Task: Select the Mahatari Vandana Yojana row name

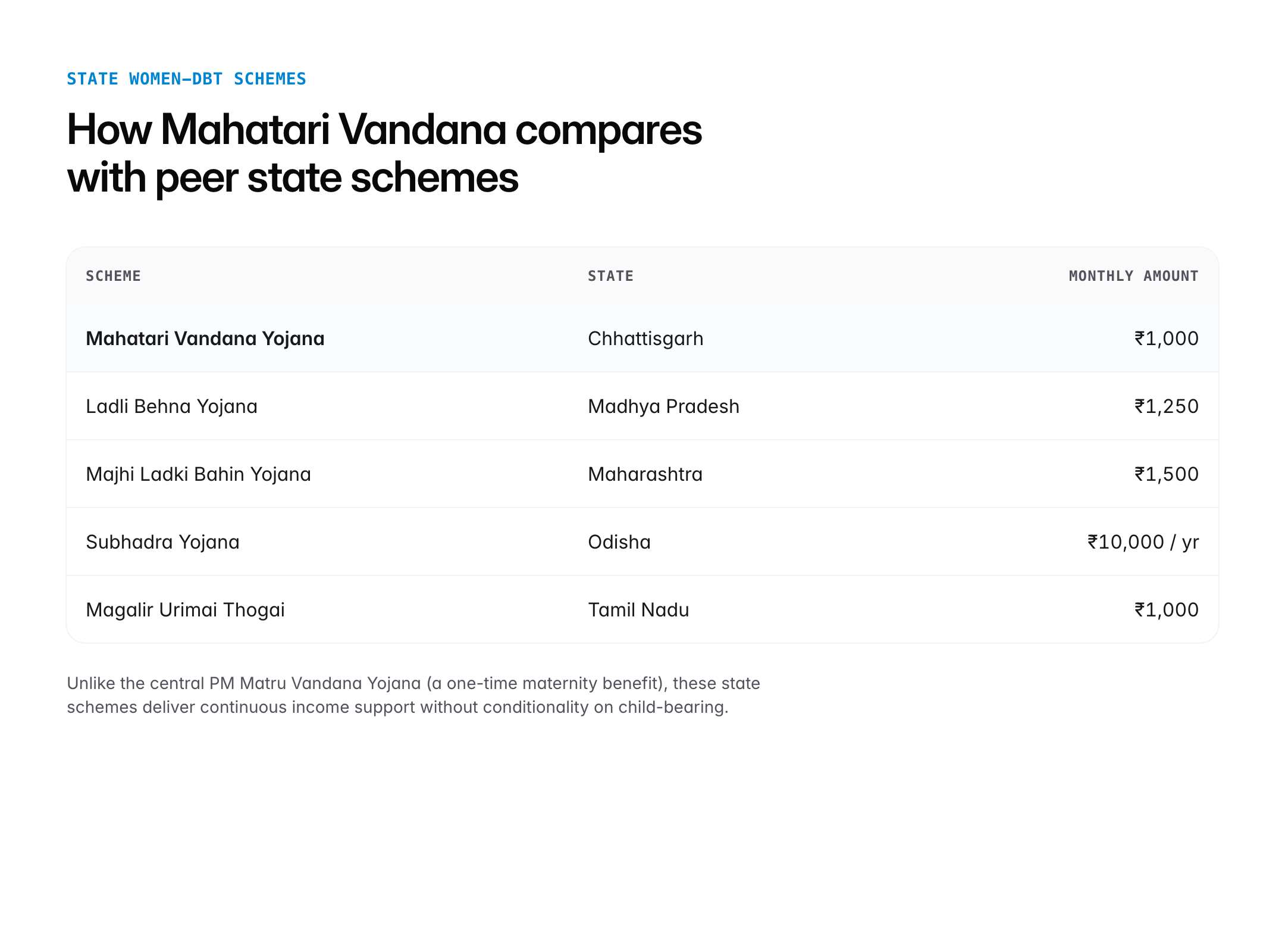Action: click(x=205, y=339)
